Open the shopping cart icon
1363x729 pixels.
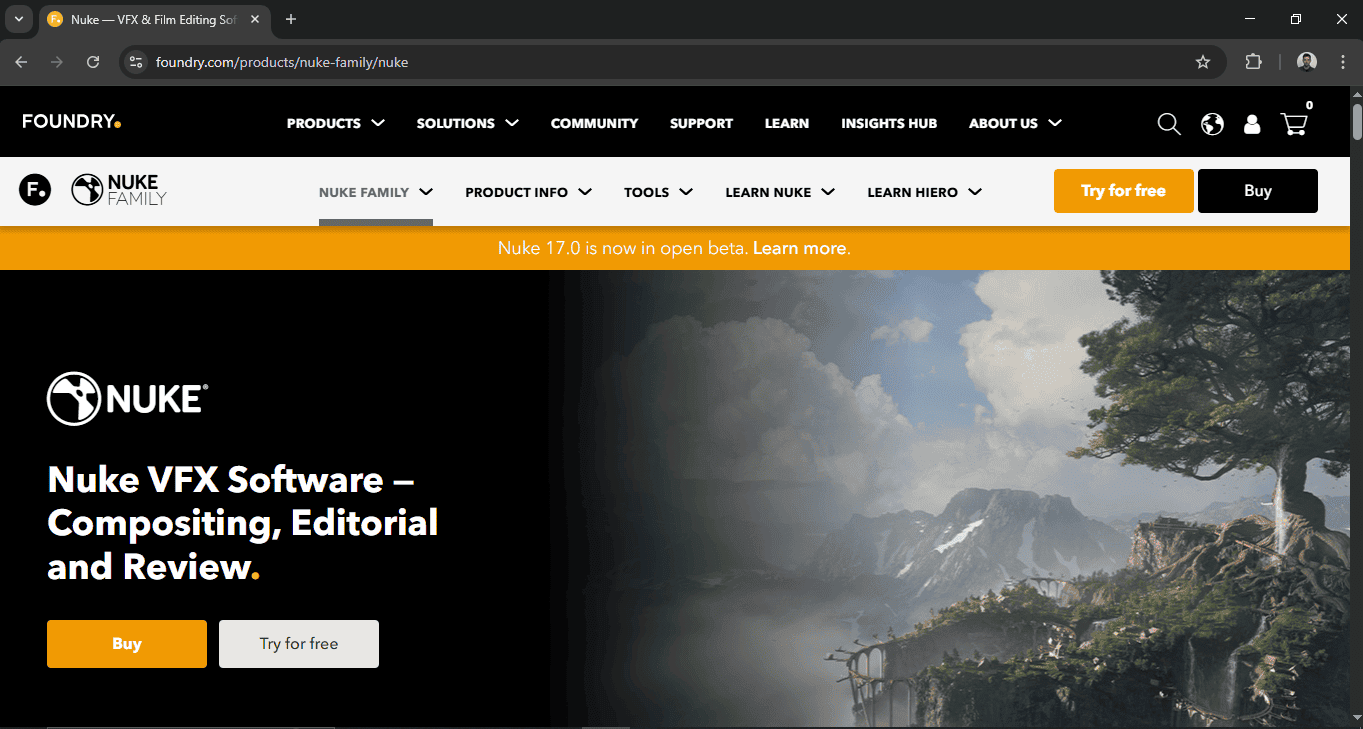pos(1293,124)
